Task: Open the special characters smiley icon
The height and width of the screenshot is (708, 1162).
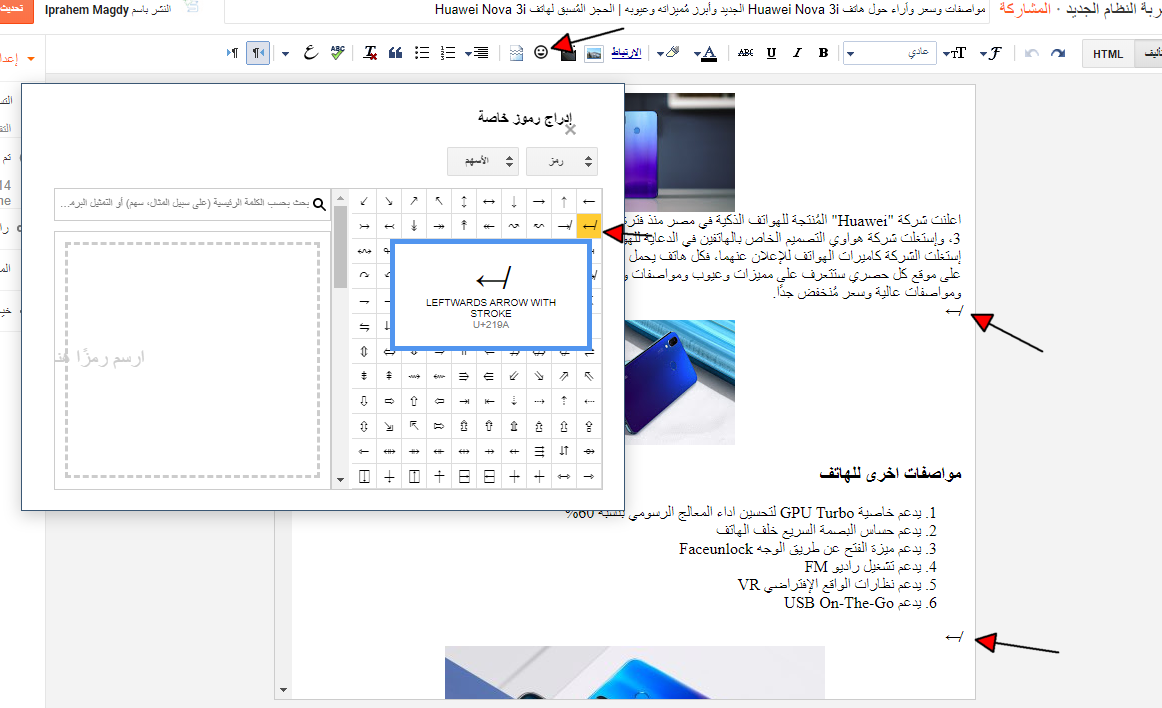Action: tap(541, 53)
